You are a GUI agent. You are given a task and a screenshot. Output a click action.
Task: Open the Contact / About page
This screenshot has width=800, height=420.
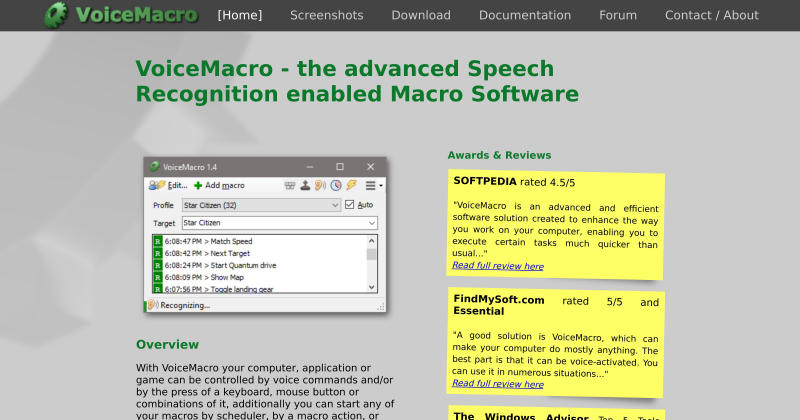tap(712, 15)
